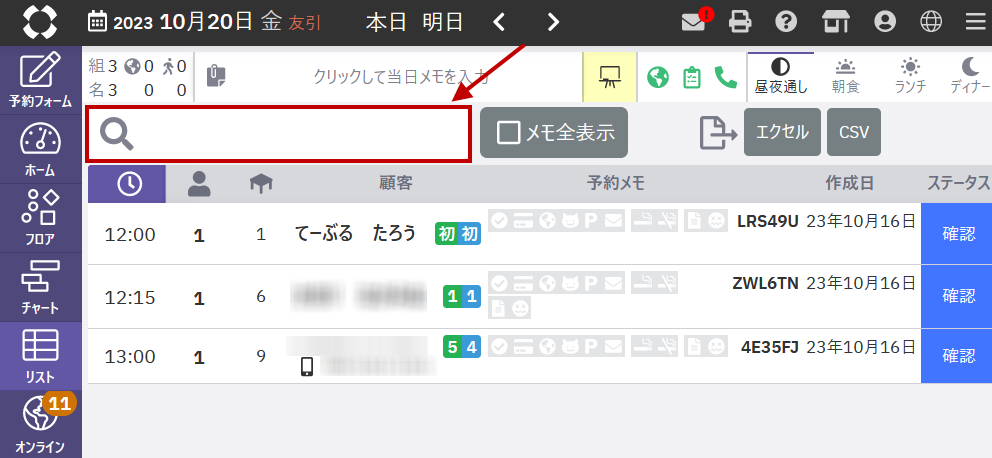
Task: Export the list with エクセル button
Action: (x=782, y=133)
